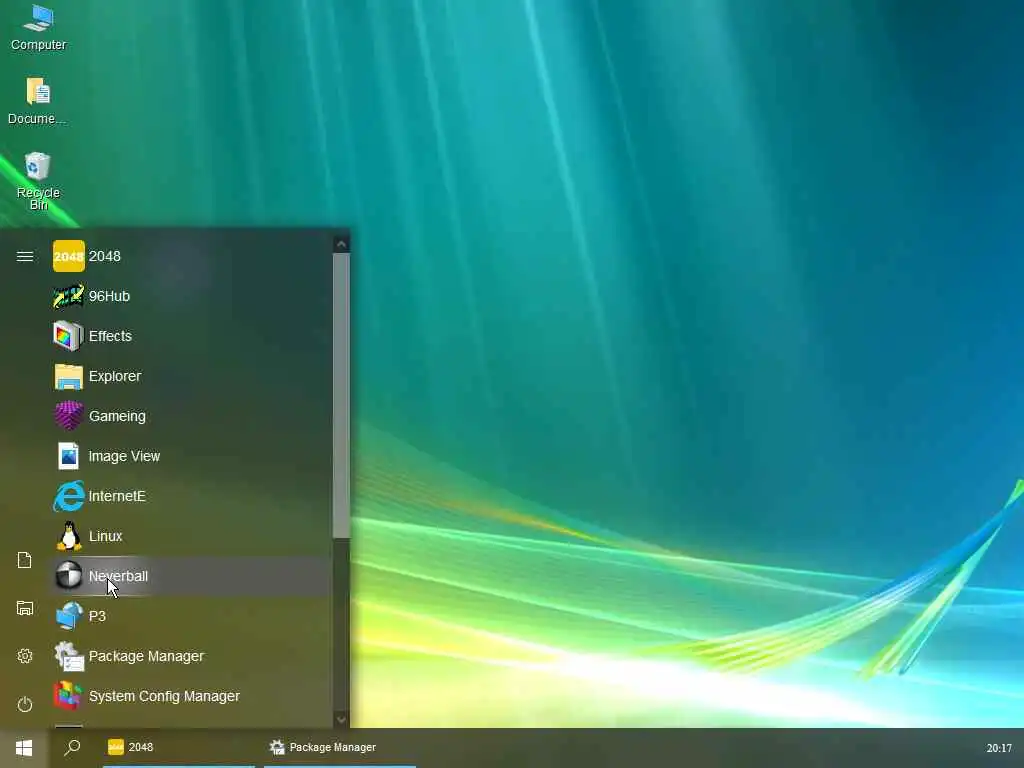Click the power icon in start sidebar

pyautogui.click(x=25, y=704)
